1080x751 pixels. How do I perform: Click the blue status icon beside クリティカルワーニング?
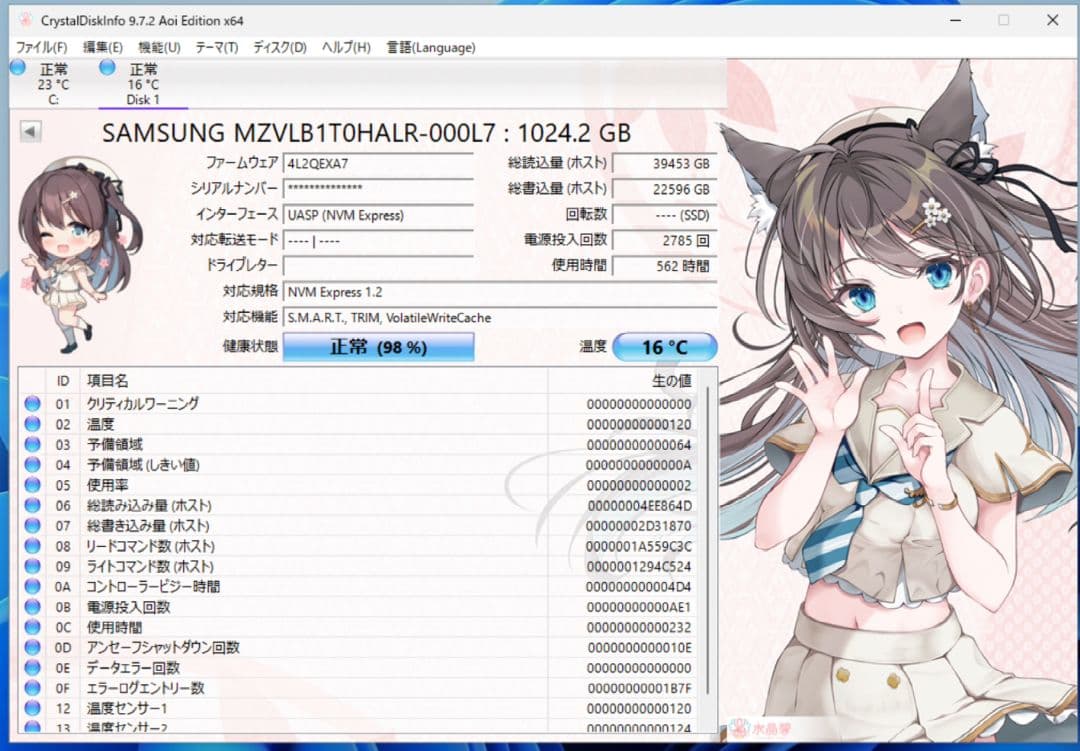coord(31,404)
